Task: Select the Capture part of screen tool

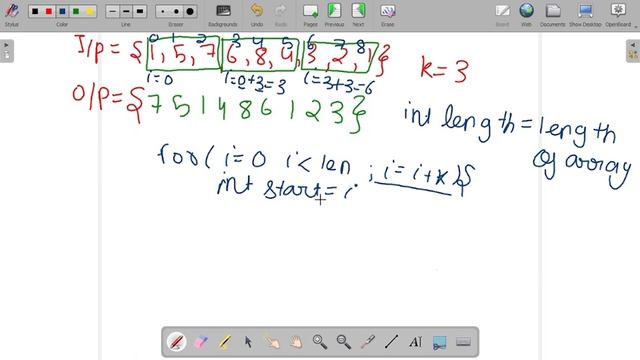Action: [x=440, y=342]
